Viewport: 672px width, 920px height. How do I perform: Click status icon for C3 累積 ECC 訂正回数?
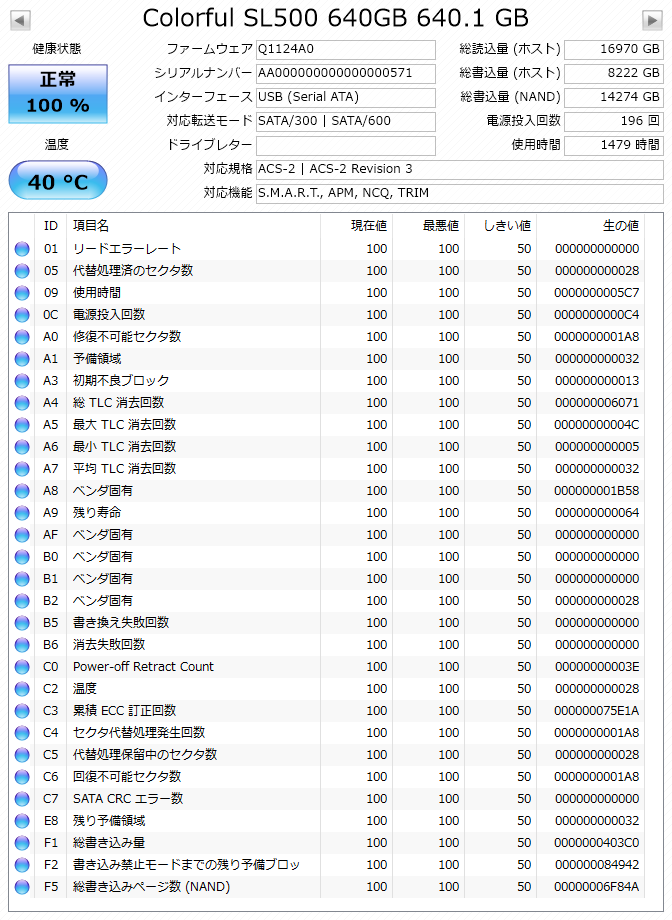22,711
